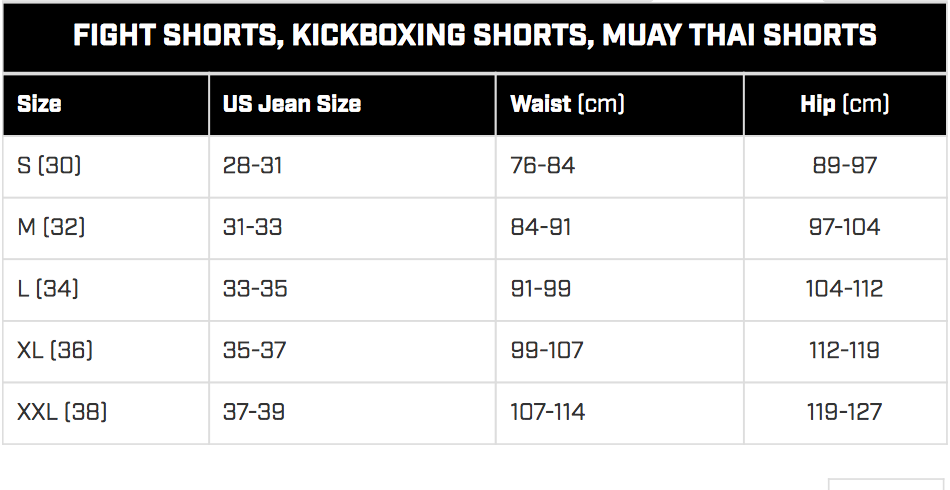Screen dimensions: 950x490
Task: Select the XXL (38) size cell
Action: point(106,413)
